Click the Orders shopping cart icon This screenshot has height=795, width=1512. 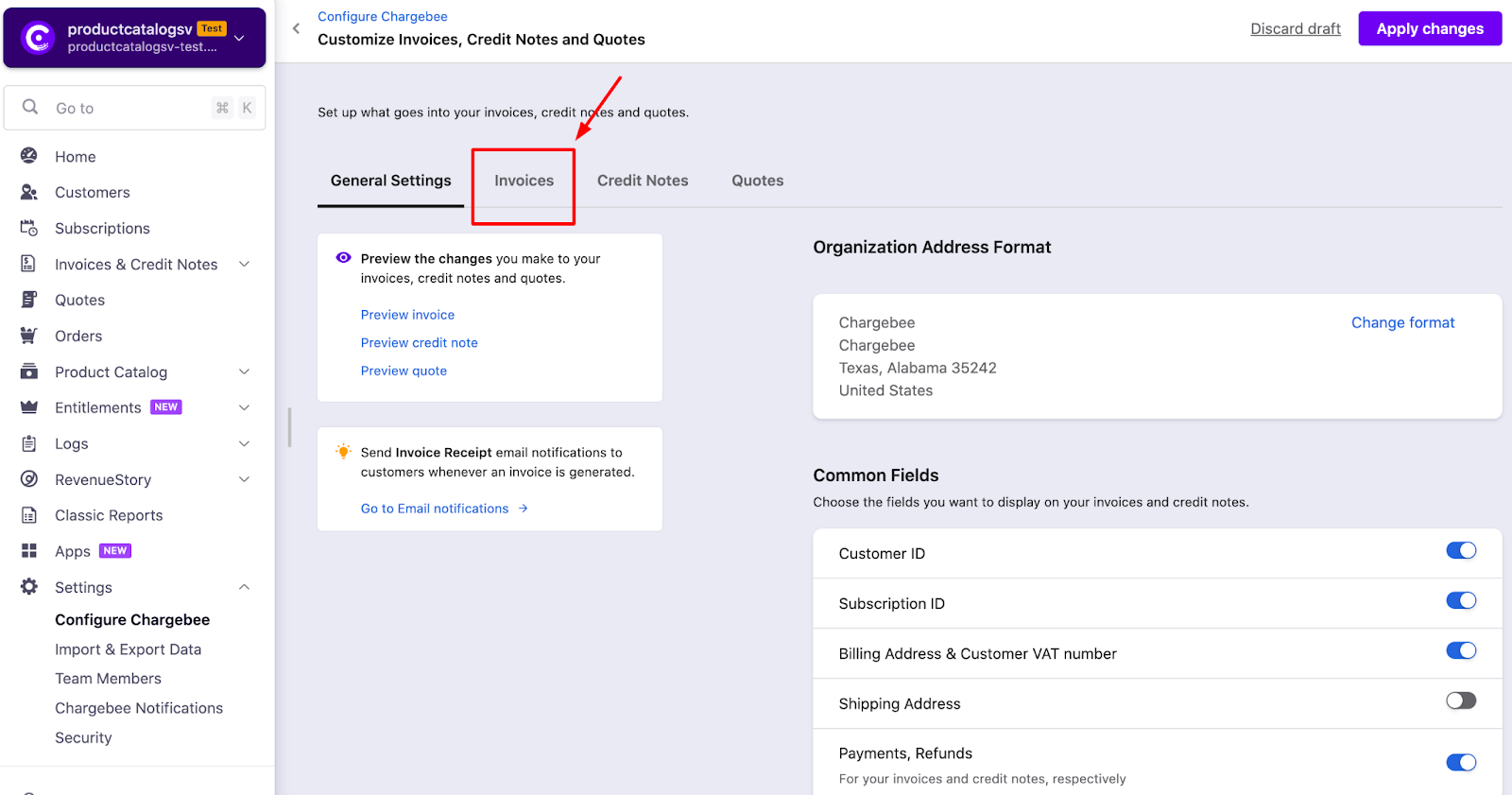[29, 336]
